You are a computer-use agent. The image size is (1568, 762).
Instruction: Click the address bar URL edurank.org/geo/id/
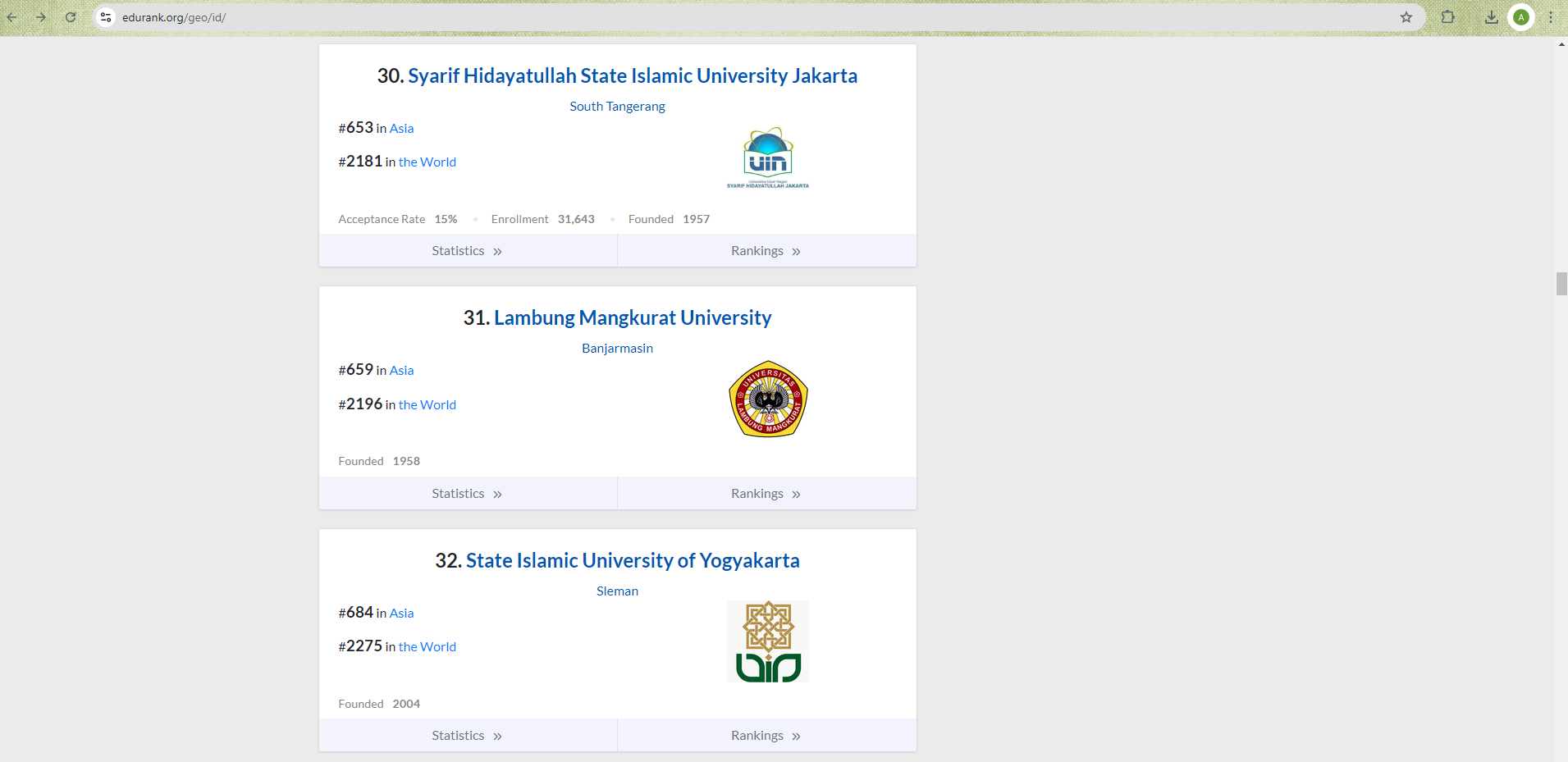coord(174,17)
